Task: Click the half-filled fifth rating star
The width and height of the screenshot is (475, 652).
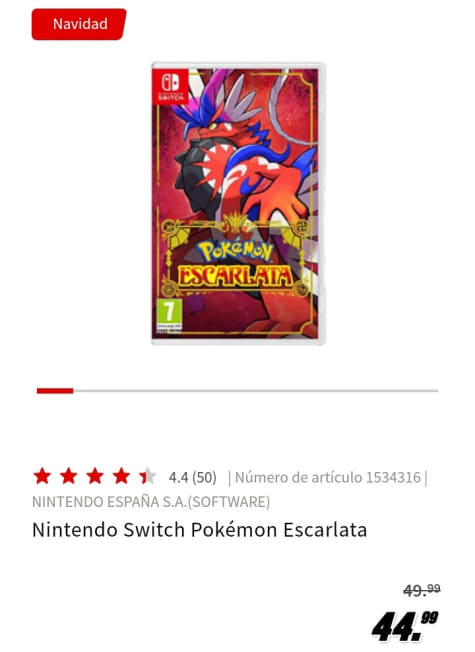Action: pyautogui.click(x=147, y=476)
